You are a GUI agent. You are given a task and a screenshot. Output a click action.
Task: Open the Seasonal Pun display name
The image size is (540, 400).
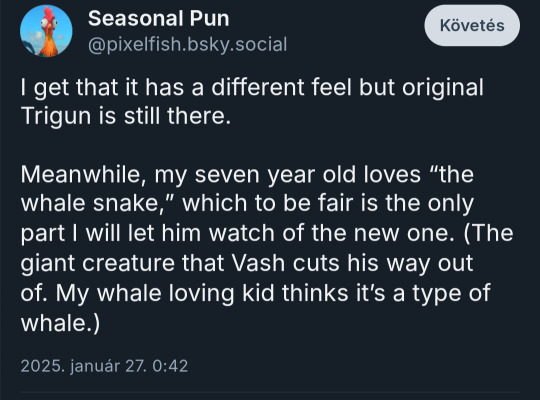[158, 18]
